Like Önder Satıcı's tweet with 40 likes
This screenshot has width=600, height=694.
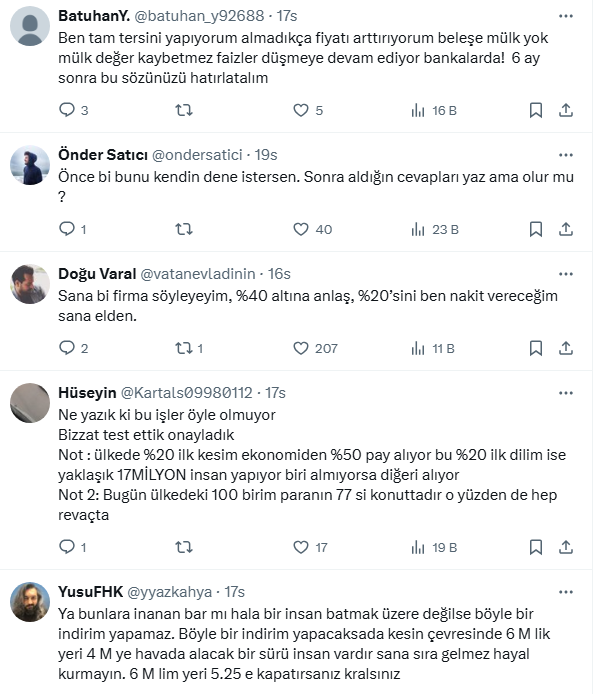pos(301,229)
